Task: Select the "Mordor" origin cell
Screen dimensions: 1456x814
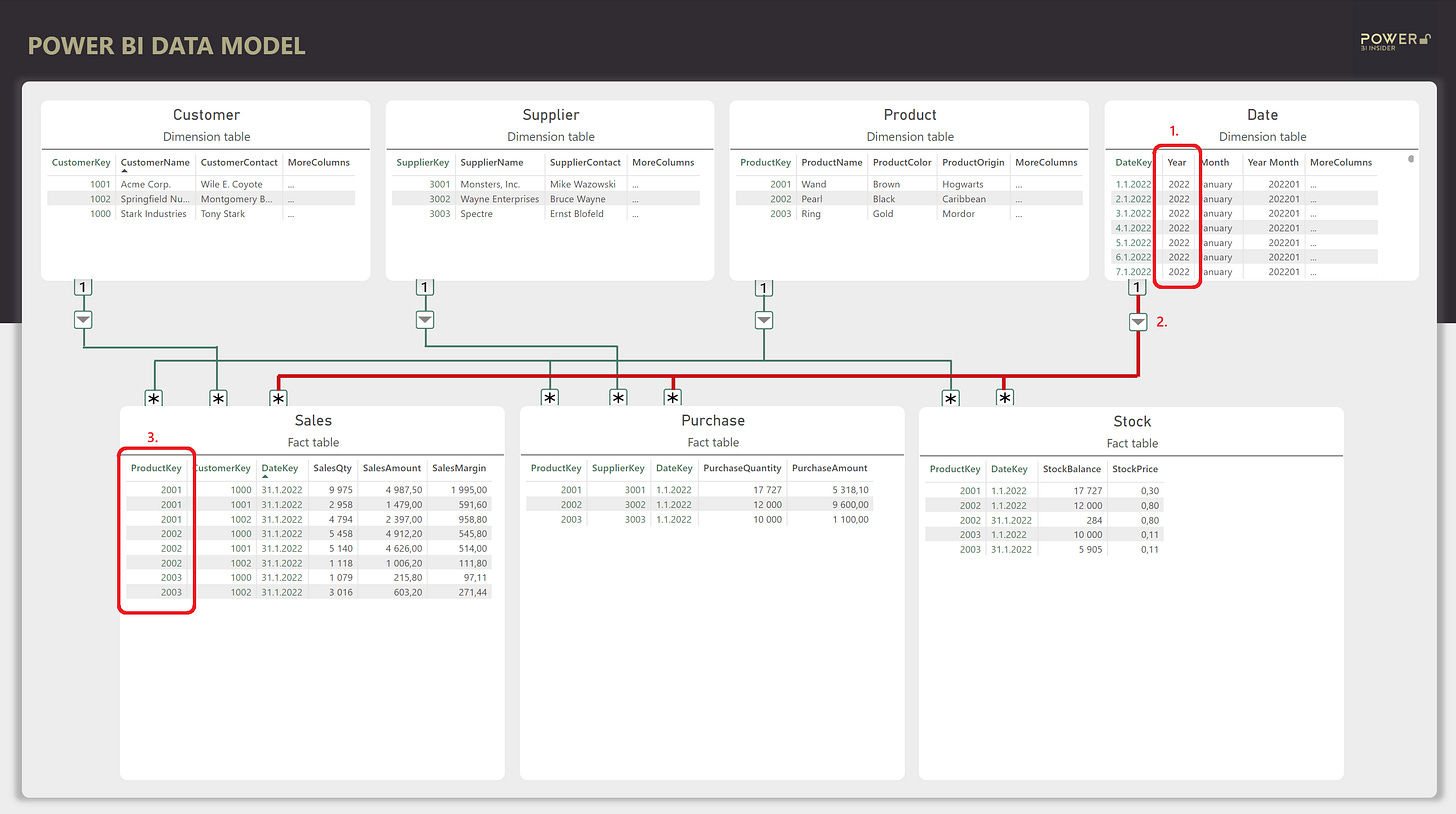Action: pos(958,214)
